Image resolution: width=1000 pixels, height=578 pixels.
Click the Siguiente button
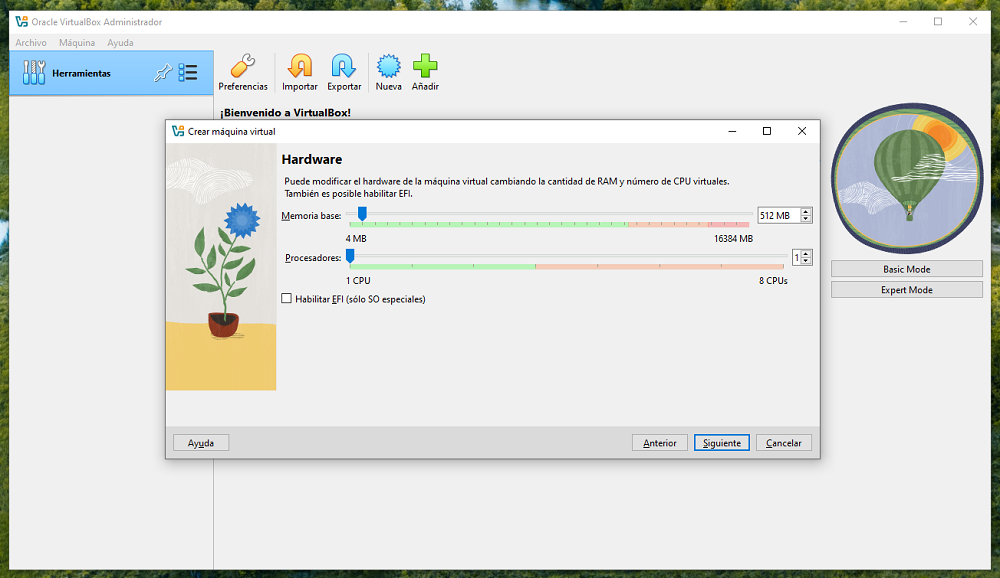(x=721, y=442)
